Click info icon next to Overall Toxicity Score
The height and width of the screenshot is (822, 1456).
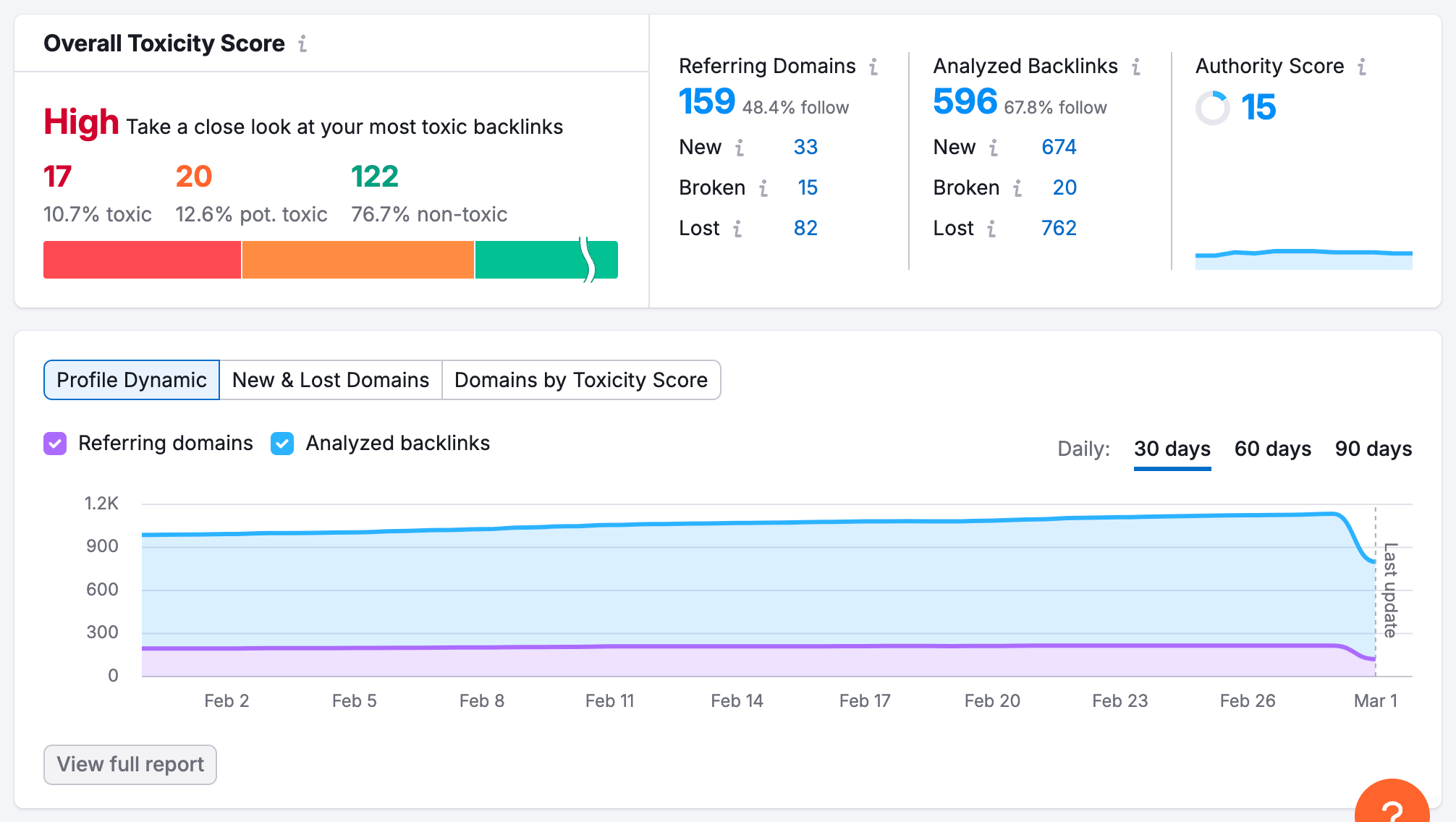click(x=302, y=43)
